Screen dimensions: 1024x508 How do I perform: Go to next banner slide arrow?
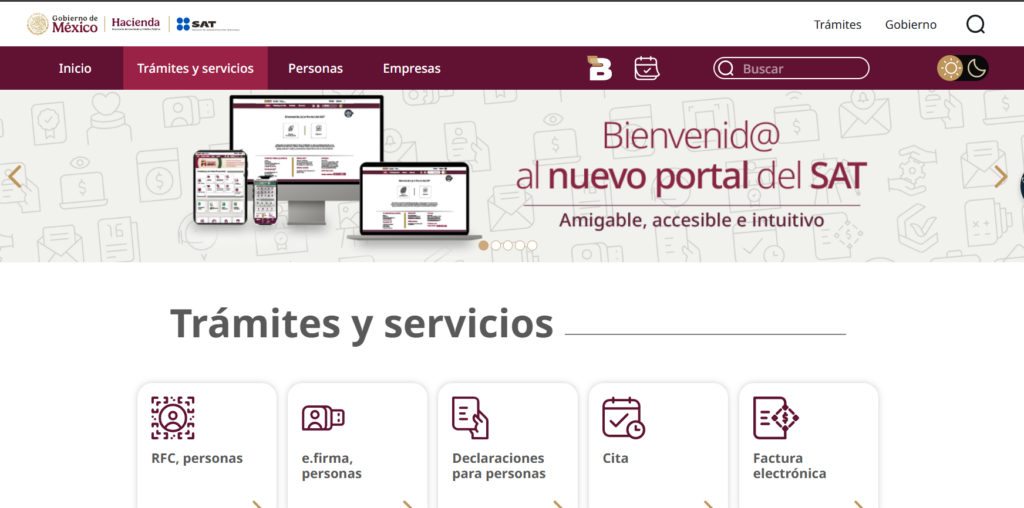1000,176
